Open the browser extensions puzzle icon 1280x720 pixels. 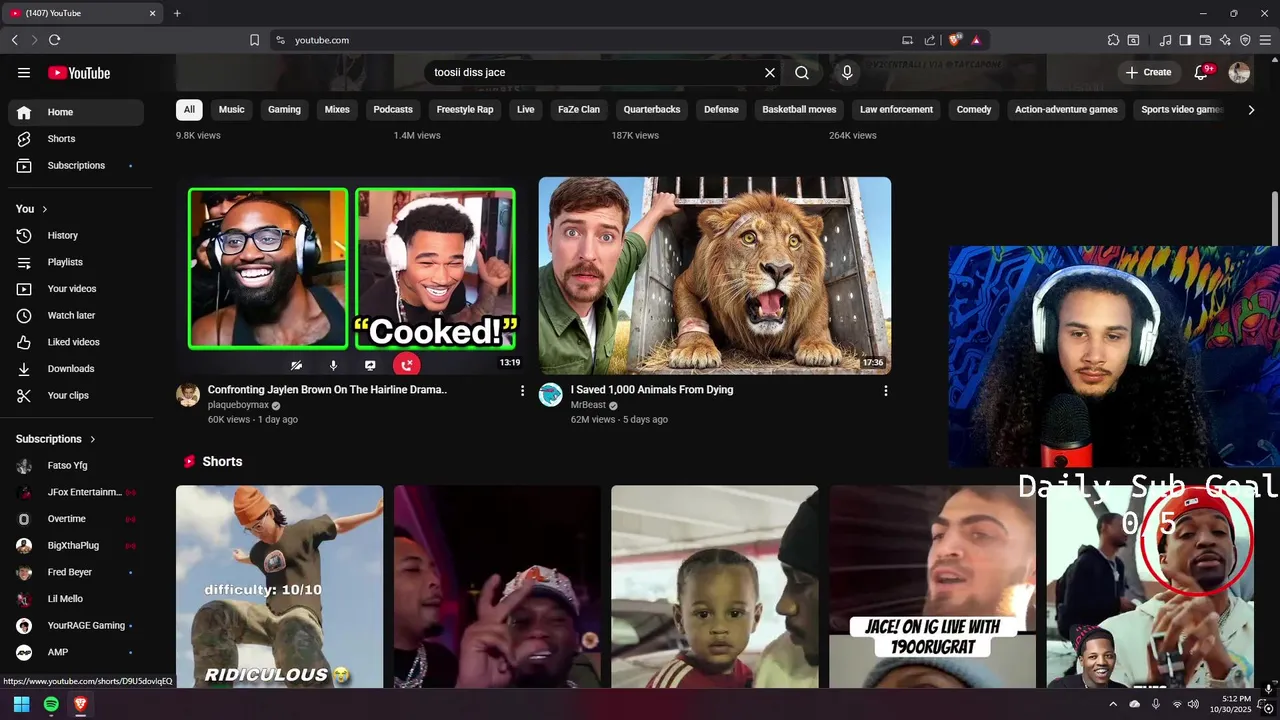tap(1113, 40)
